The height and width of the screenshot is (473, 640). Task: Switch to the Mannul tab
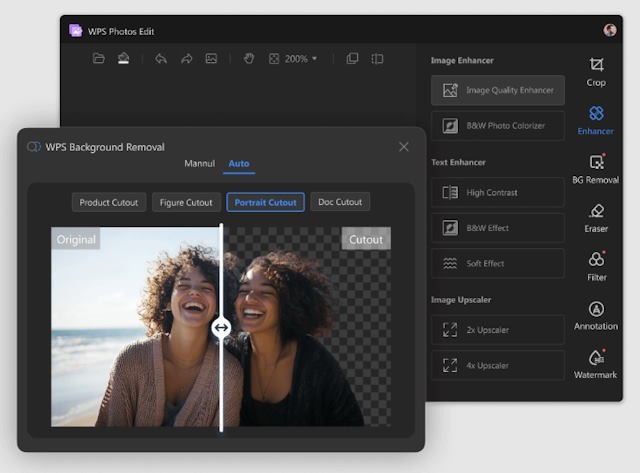[200, 163]
